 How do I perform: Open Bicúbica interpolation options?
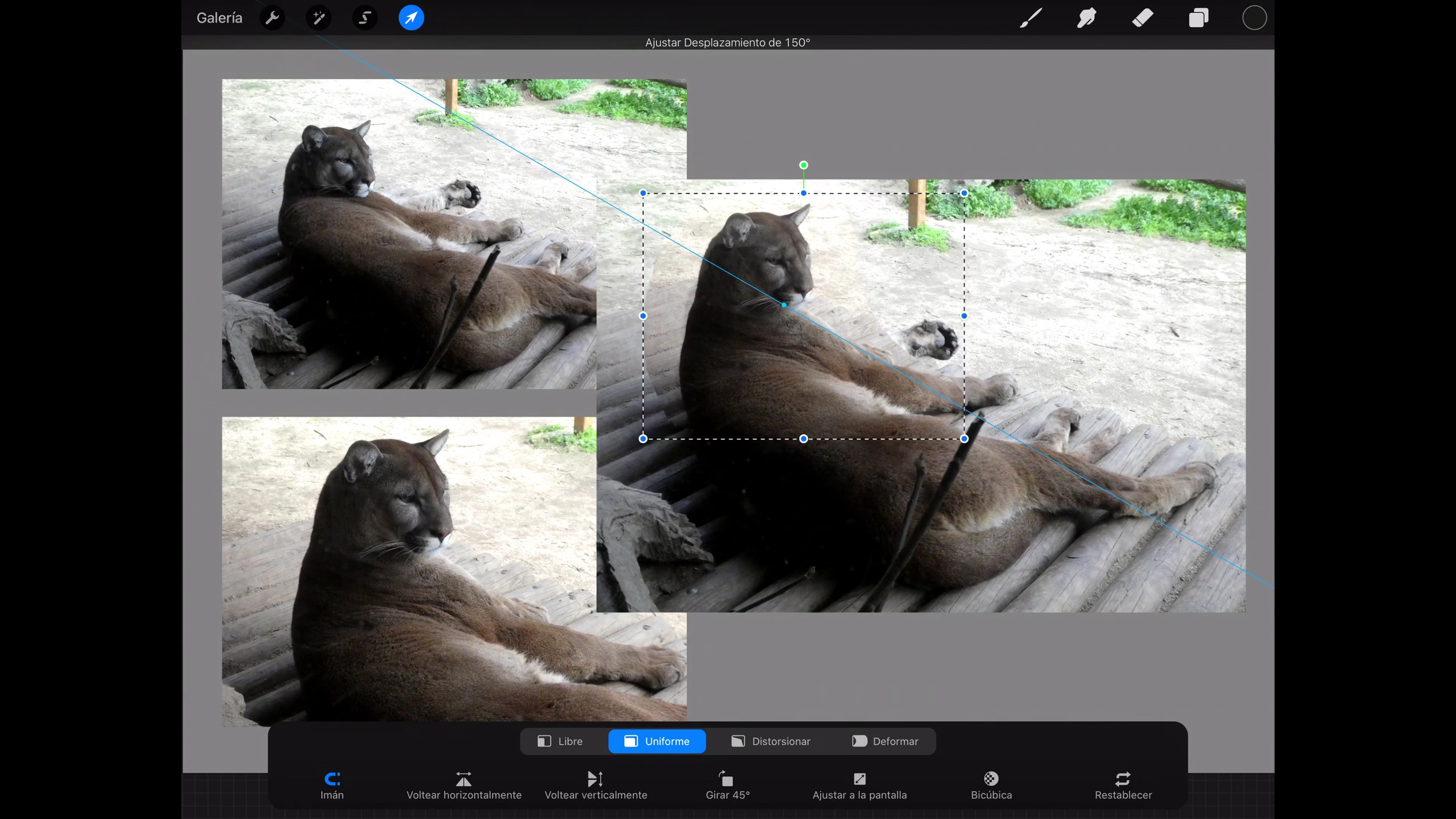tap(992, 786)
